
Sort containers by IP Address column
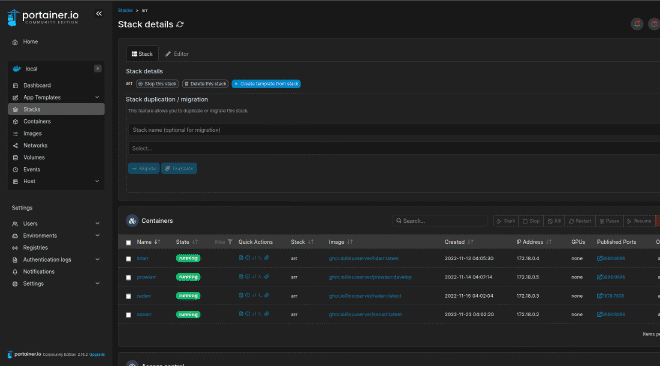(534, 242)
